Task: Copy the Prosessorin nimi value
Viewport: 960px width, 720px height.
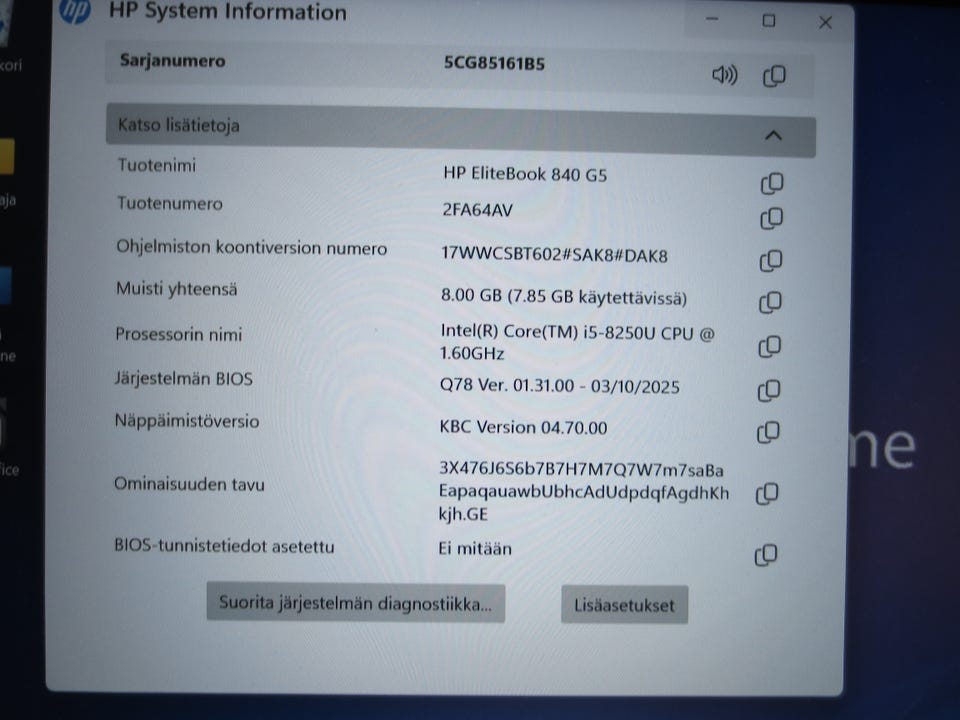Action: click(x=770, y=347)
